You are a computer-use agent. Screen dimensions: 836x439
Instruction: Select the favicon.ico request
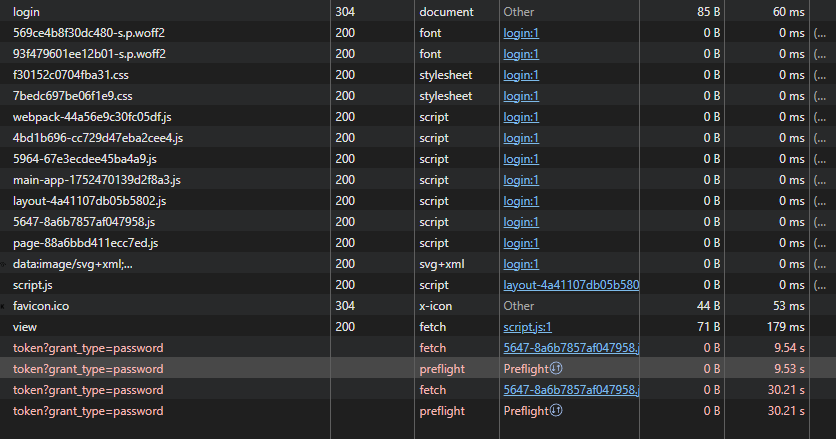(x=41, y=306)
